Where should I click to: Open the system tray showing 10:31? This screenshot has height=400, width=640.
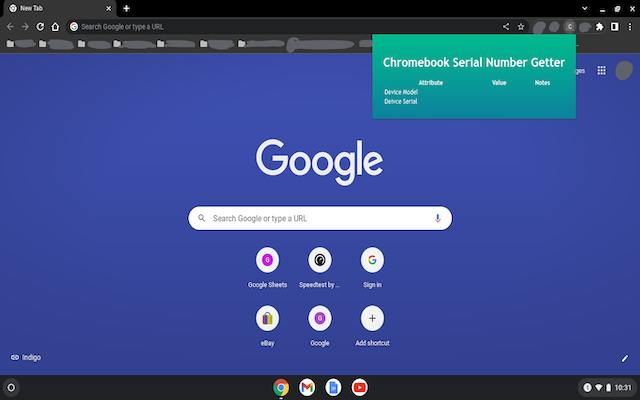tap(607, 387)
